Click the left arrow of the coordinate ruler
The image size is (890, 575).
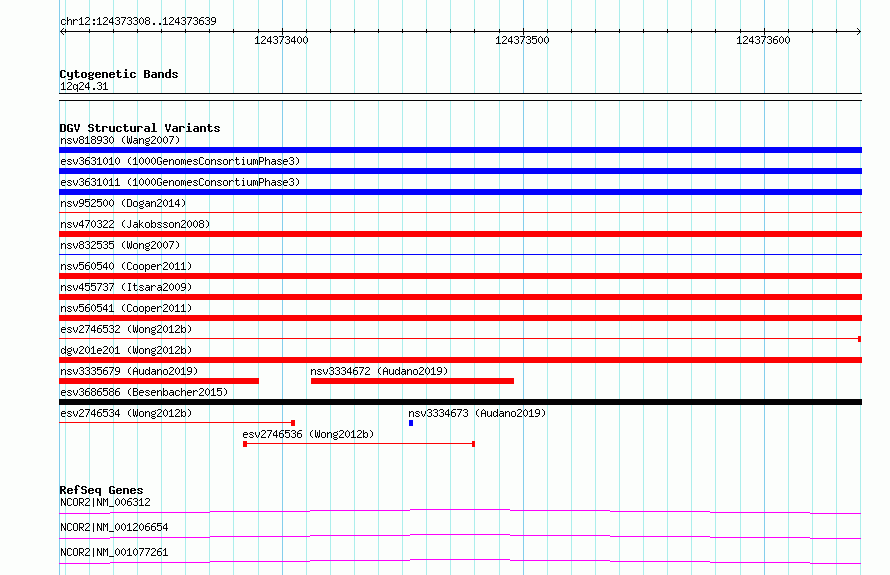coord(62,31)
